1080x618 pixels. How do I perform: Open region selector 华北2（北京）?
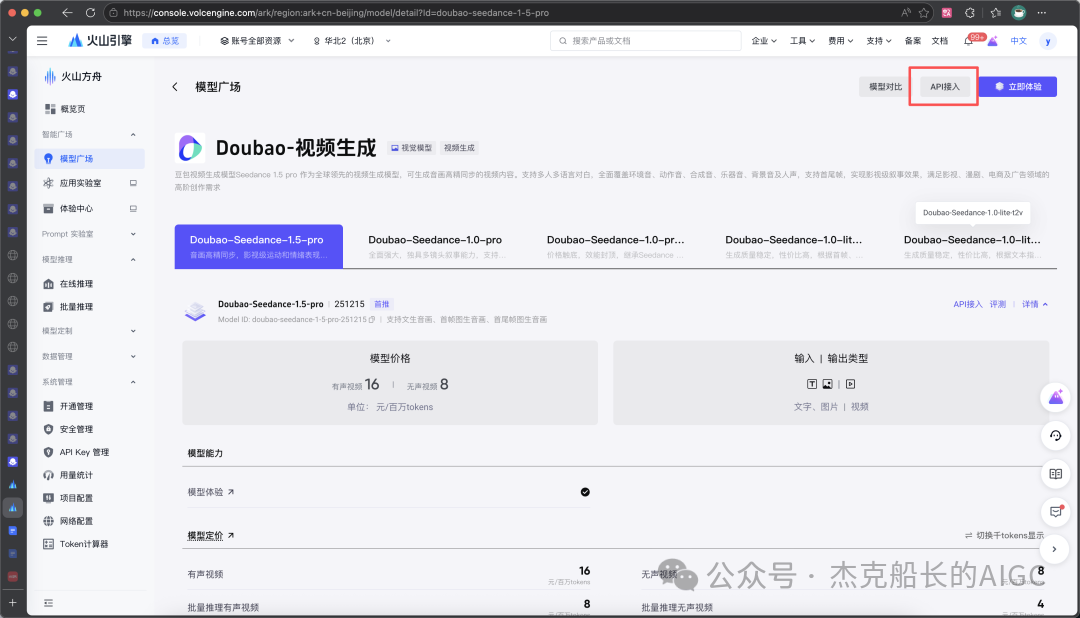352,41
